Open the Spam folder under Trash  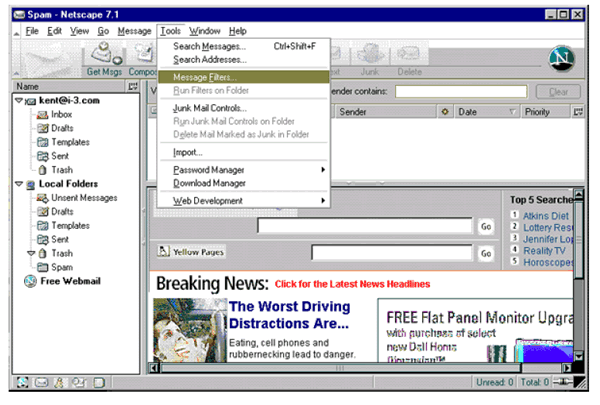click(x=62, y=267)
